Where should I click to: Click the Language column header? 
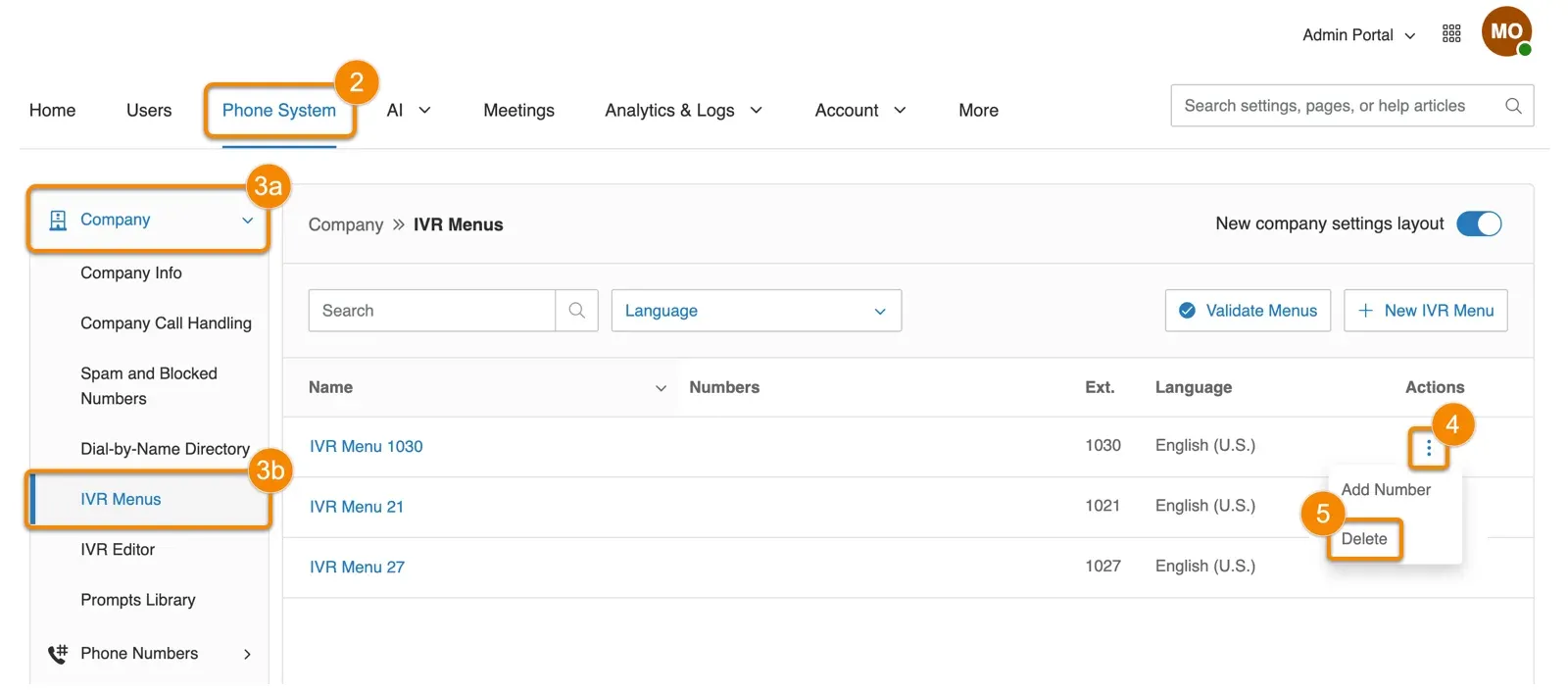(1193, 387)
